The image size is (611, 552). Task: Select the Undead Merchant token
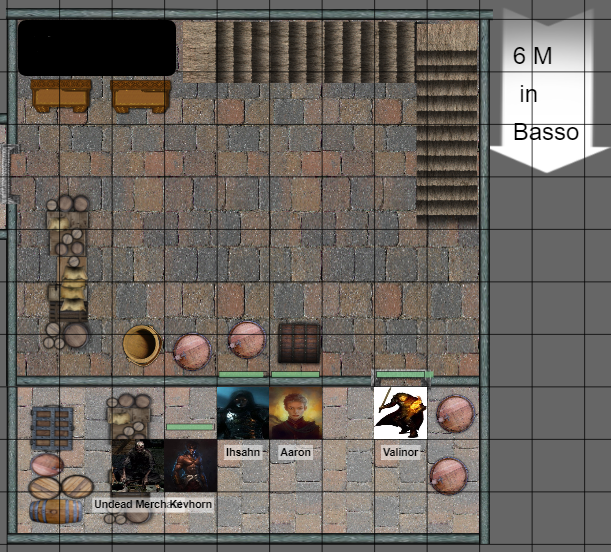(138, 466)
